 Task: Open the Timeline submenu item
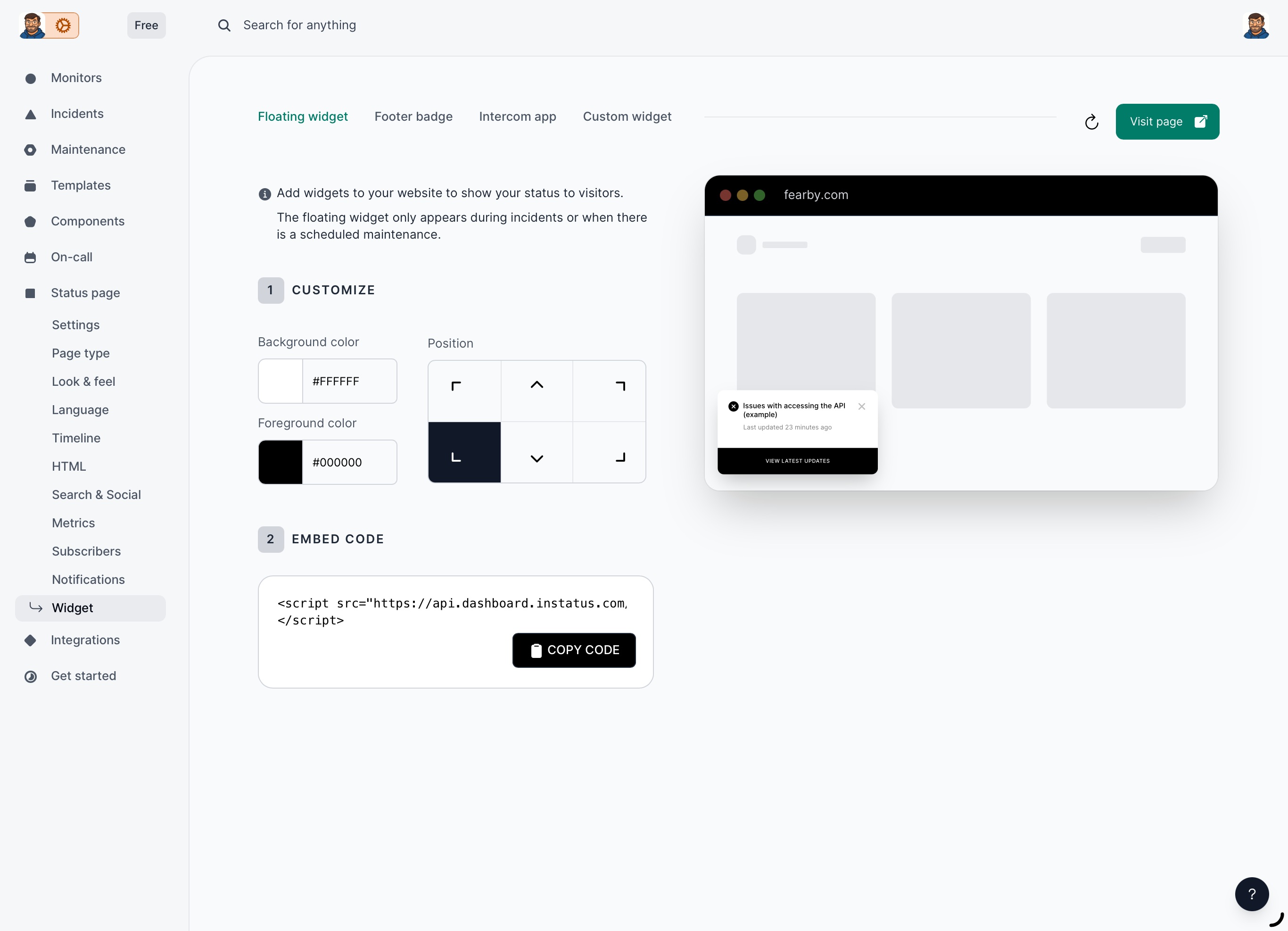tap(76, 438)
